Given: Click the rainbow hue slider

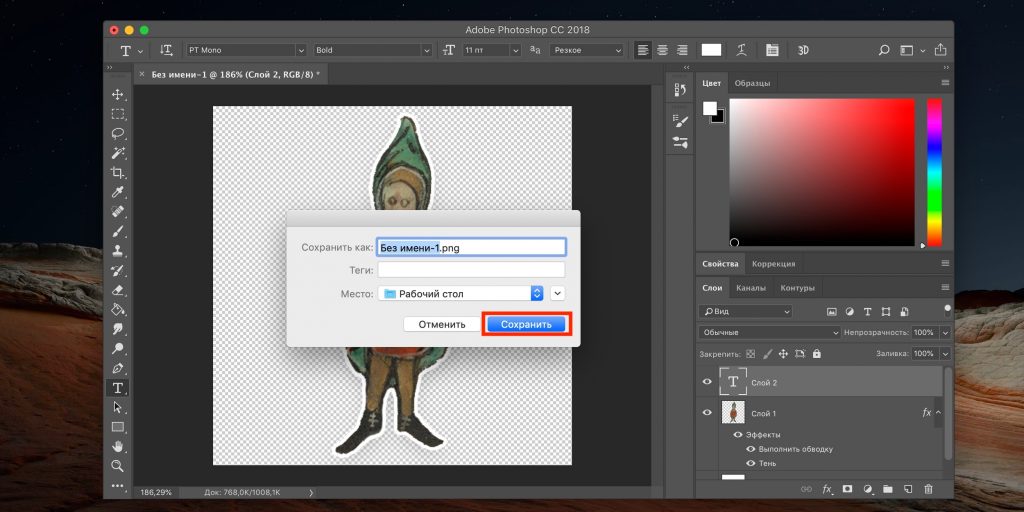Looking at the screenshot, I should [x=934, y=172].
